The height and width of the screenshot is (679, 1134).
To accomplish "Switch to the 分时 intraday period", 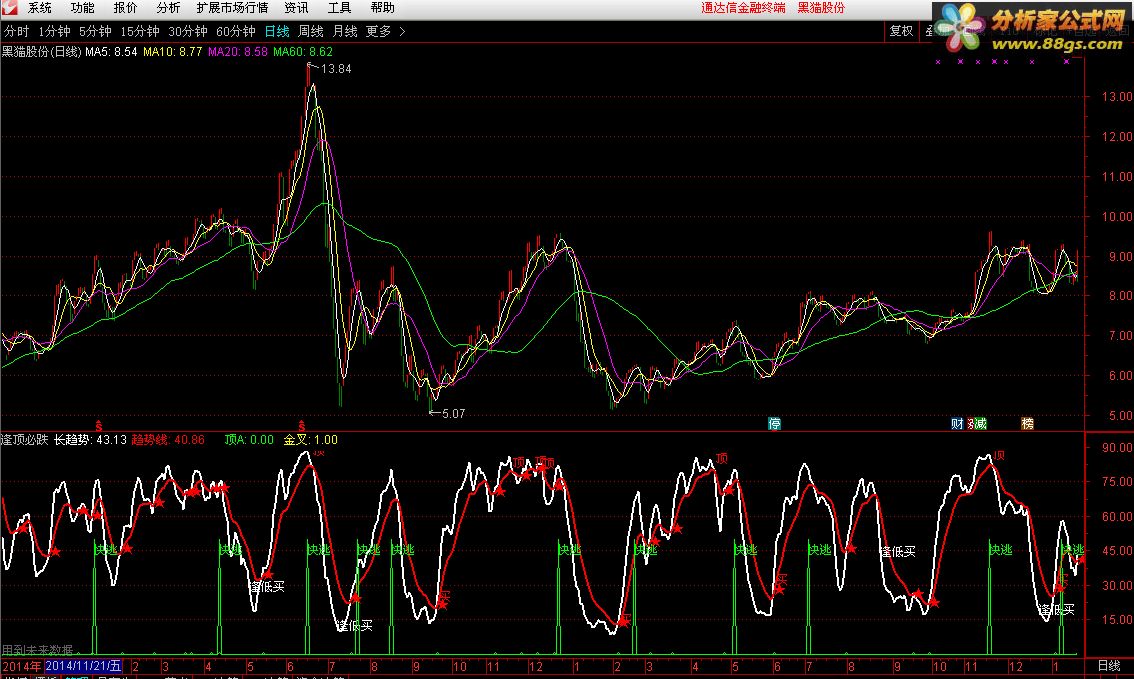I will click(17, 32).
